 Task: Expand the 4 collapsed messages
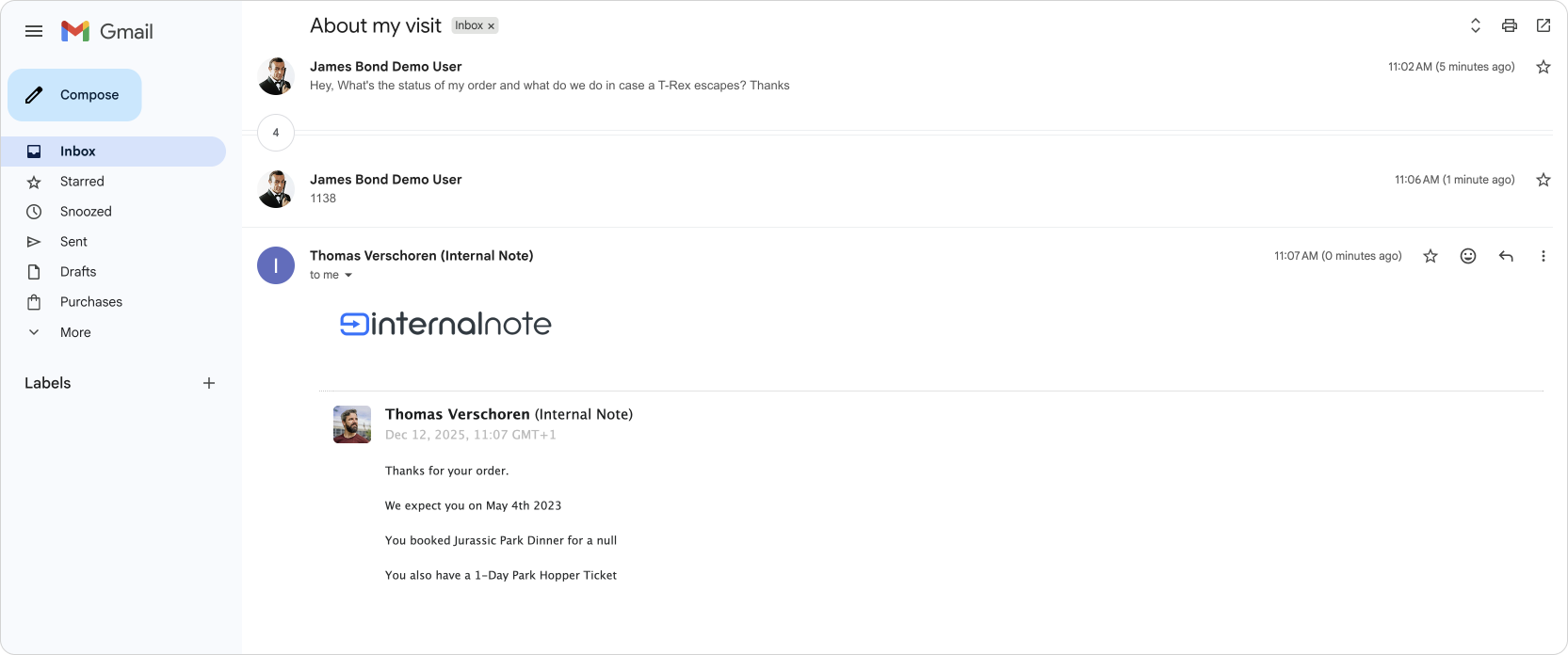[x=276, y=133]
